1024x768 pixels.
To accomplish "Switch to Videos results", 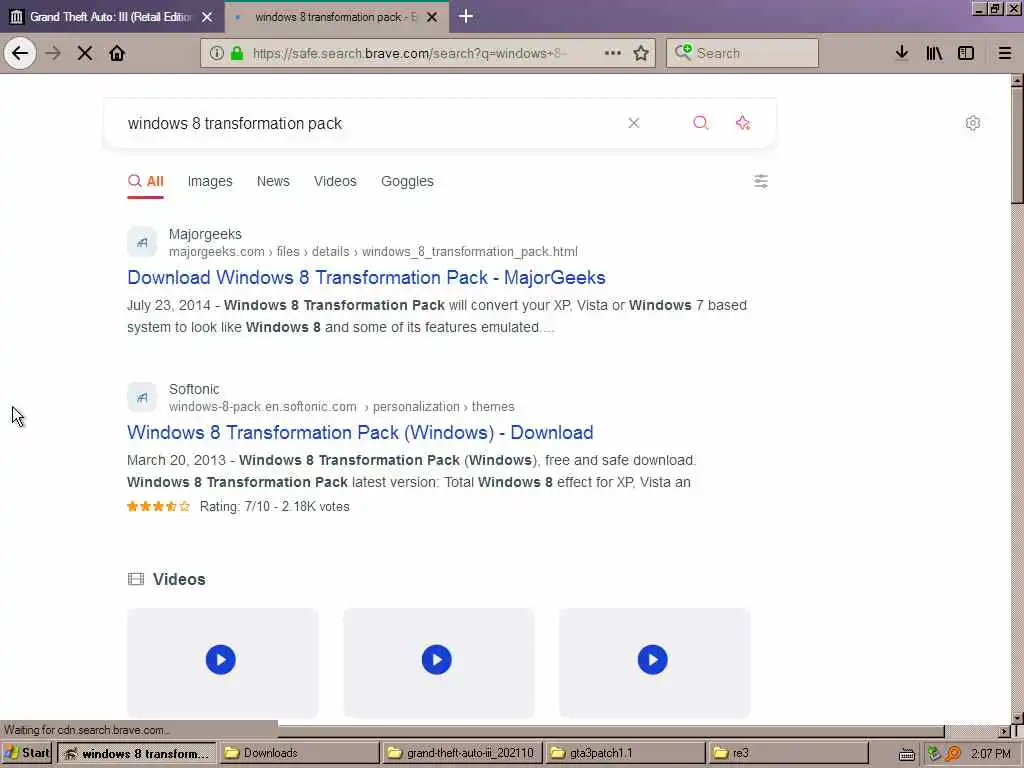I will pyautogui.click(x=335, y=181).
